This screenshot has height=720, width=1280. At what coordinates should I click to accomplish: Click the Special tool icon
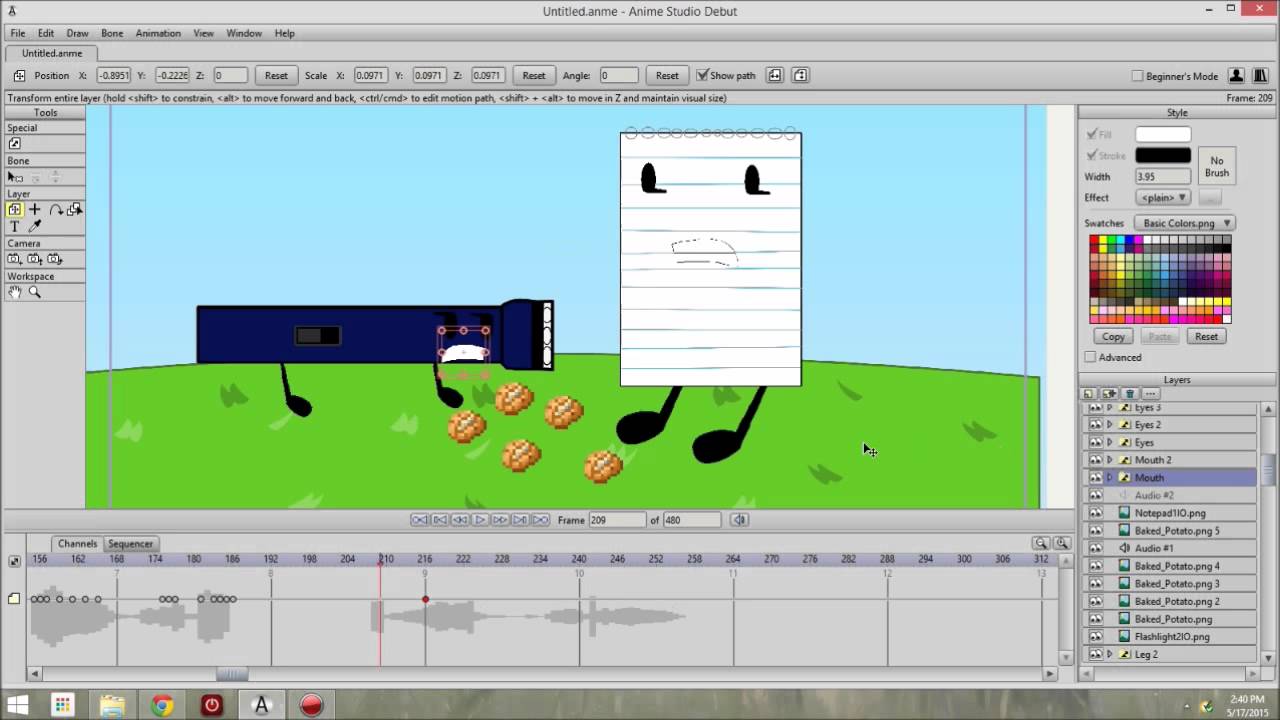click(15, 144)
